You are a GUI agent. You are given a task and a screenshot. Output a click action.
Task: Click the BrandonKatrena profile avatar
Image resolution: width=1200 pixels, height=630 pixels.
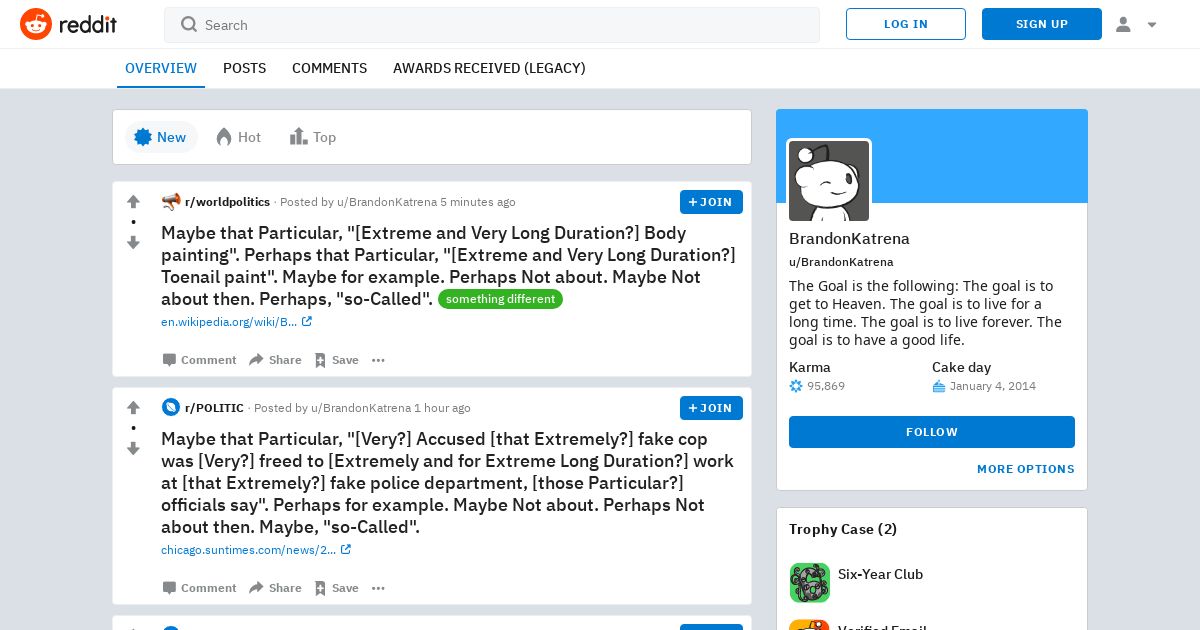(x=829, y=181)
